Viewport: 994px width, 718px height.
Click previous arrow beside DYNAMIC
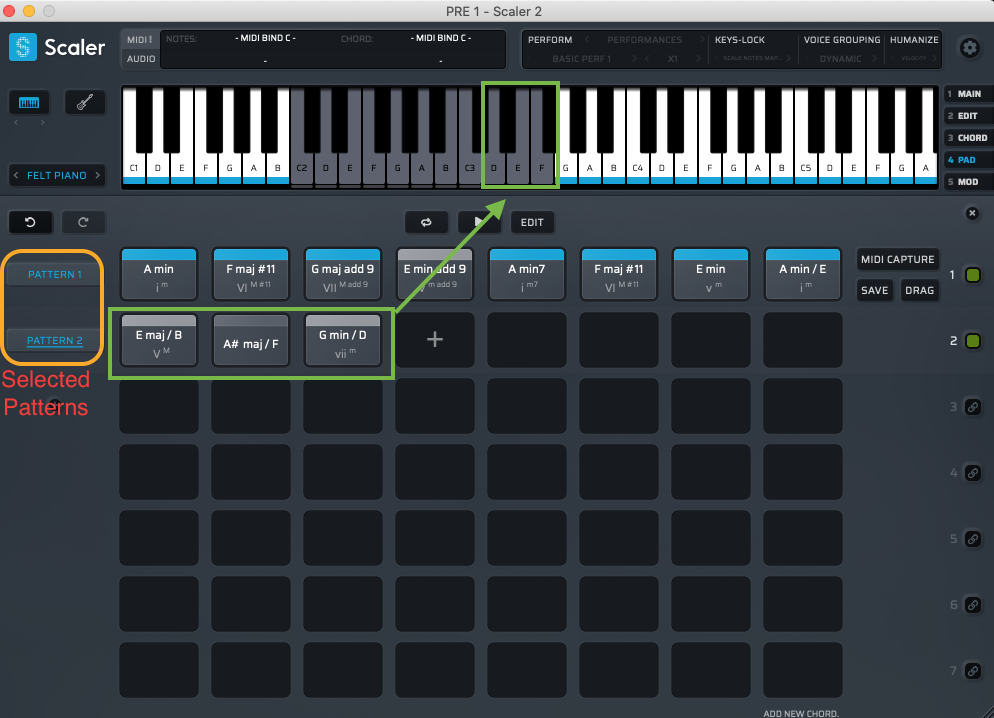point(806,59)
